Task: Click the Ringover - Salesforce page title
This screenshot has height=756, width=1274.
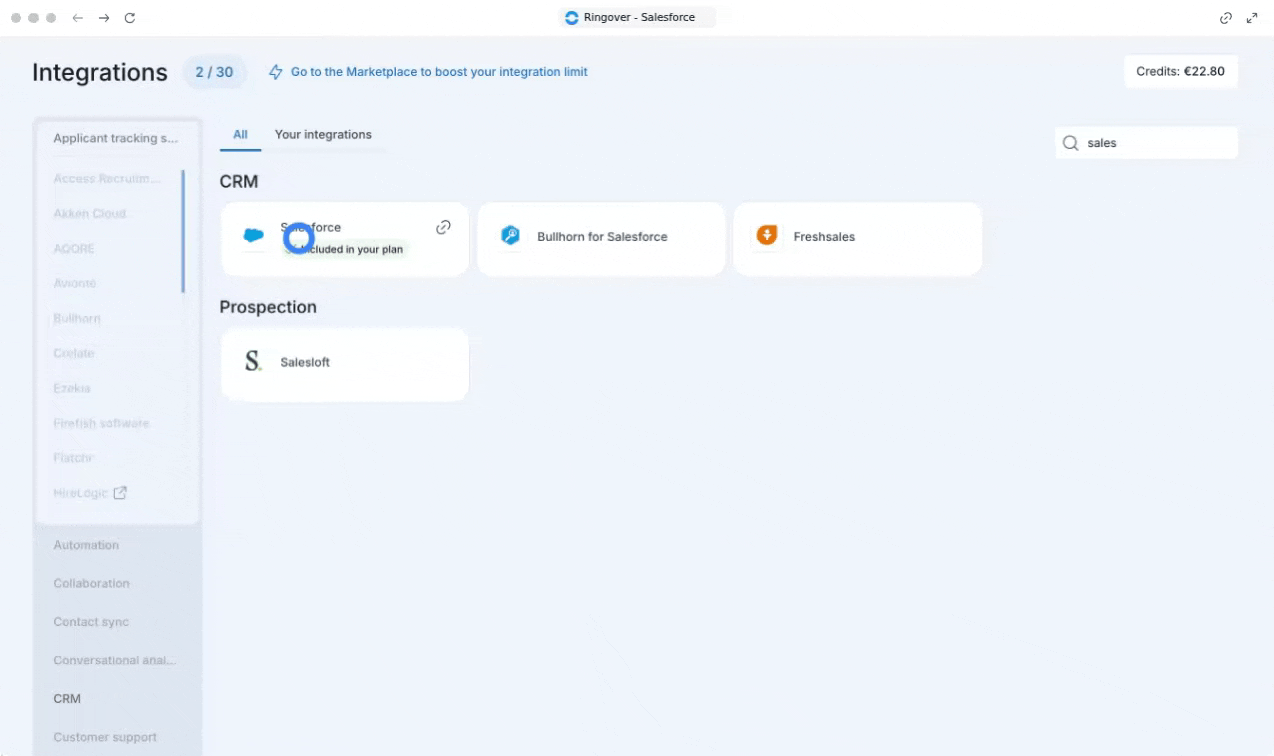Action: pyautogui.click(x=639, y=18)
